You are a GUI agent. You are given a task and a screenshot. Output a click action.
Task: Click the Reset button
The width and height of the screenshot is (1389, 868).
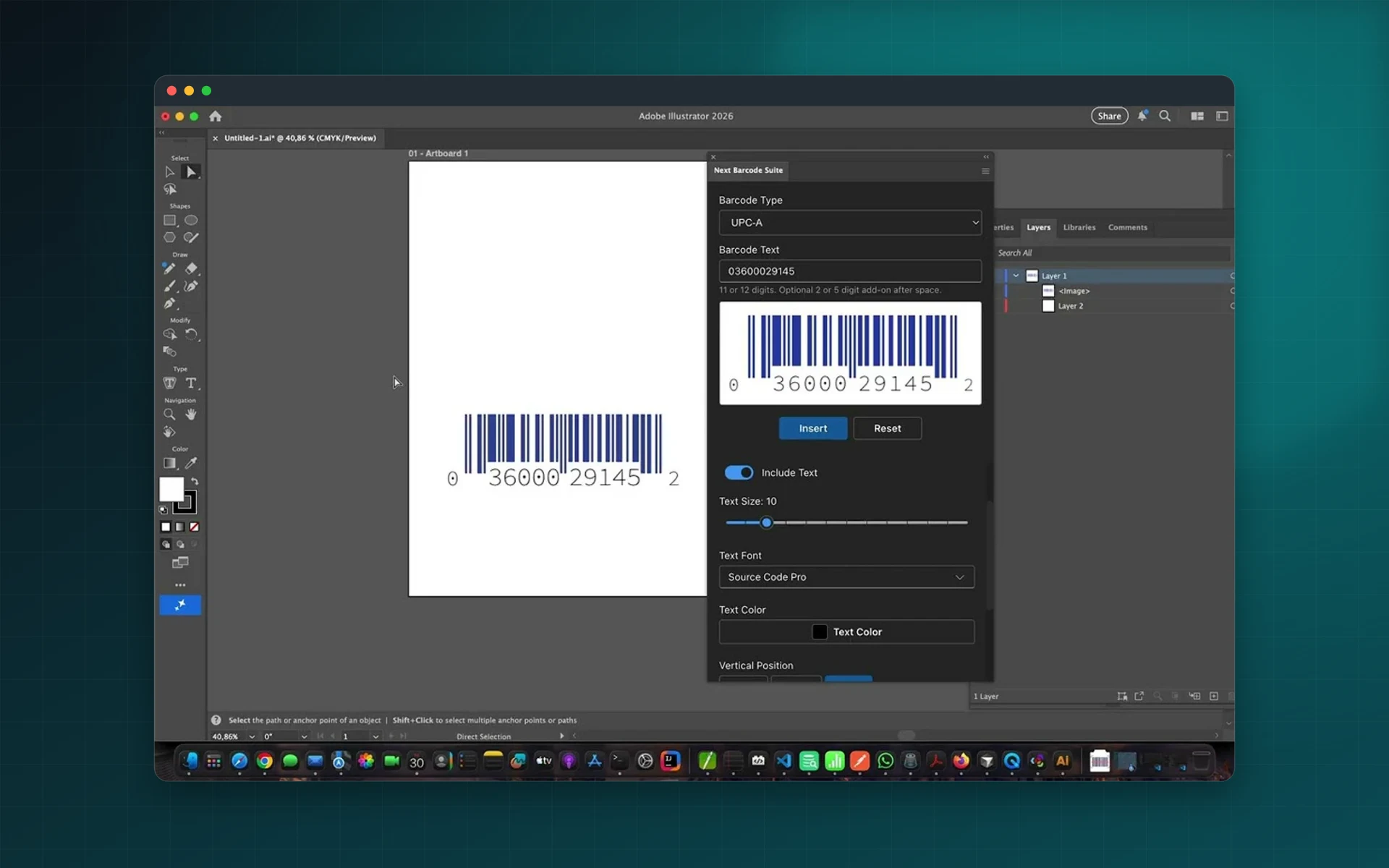[x=888, y=428]
